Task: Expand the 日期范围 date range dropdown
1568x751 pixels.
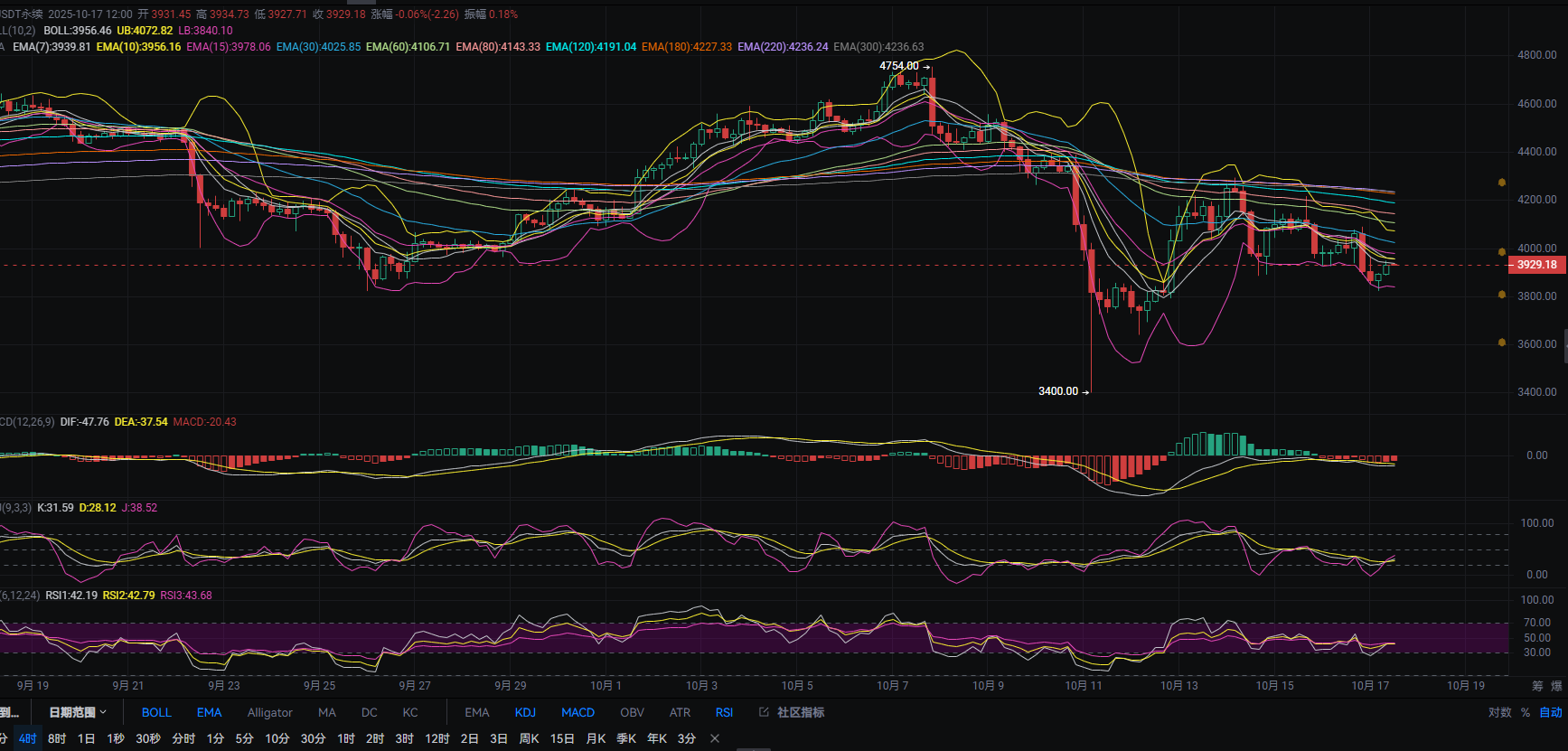Action: tap(78, 712)
